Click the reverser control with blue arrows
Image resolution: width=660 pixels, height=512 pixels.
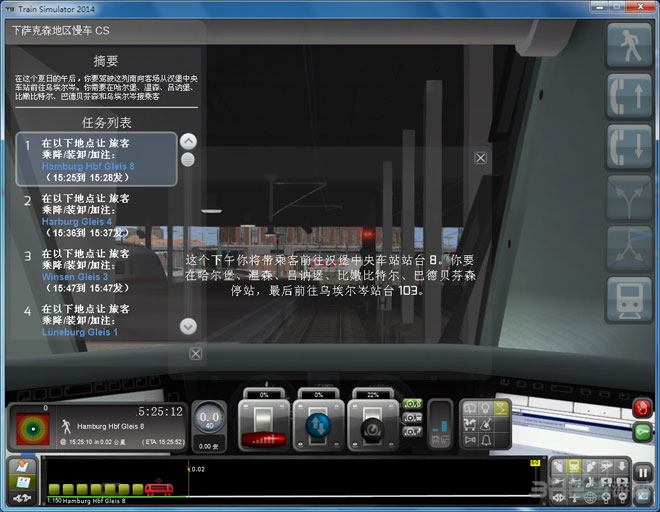pyautogui.click(x=319, y=424)
